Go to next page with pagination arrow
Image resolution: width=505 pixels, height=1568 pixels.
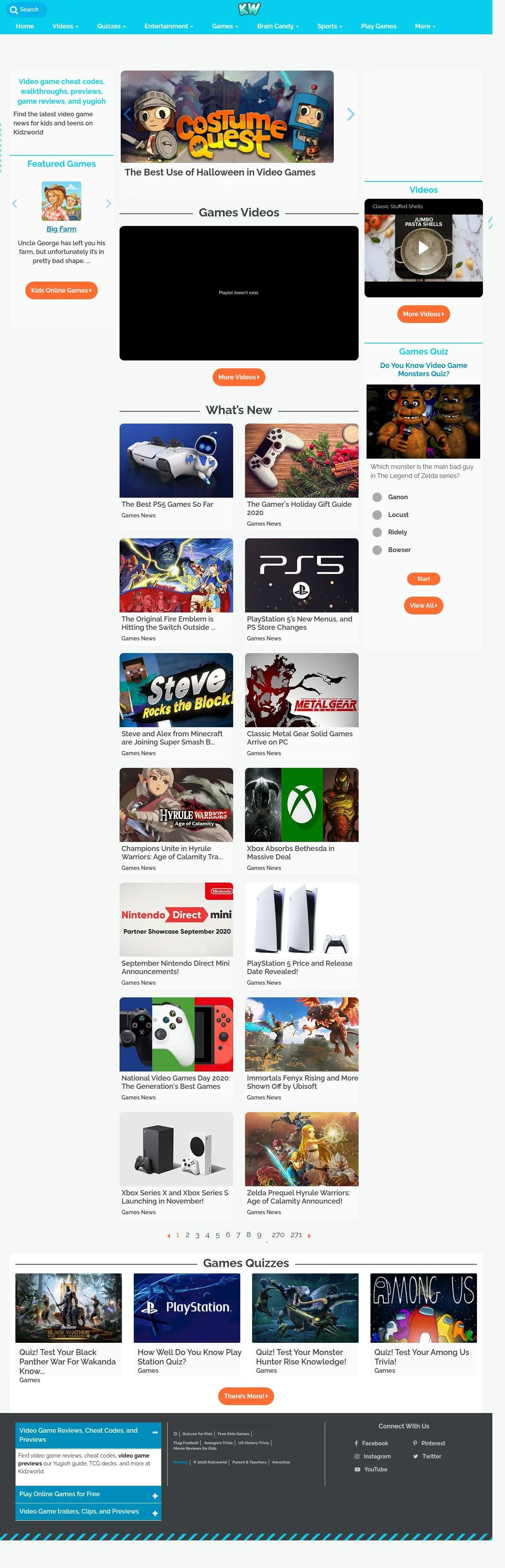pyautogui.click(x=309, y=1236)
